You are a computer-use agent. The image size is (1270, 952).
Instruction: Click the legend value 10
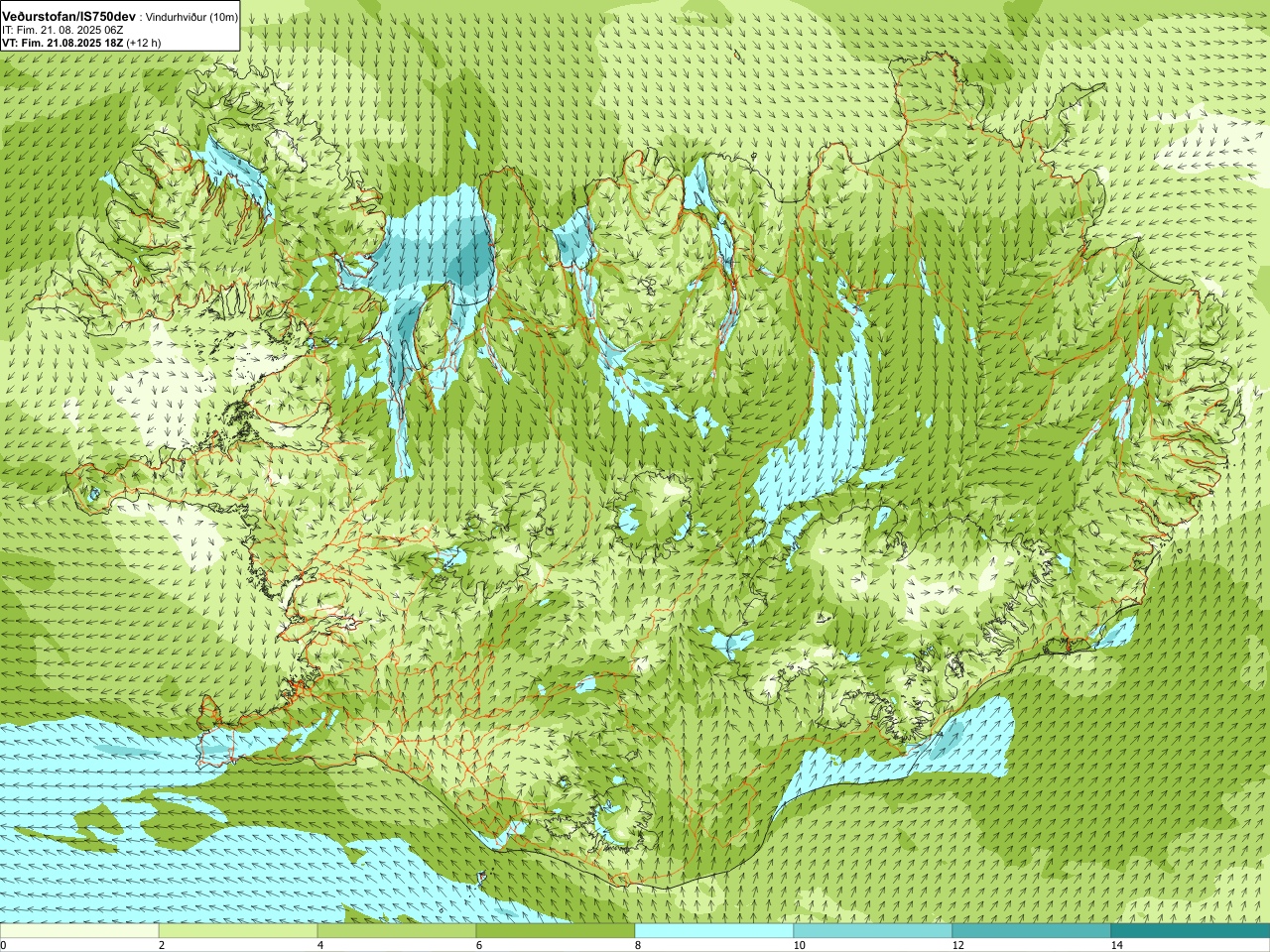tap(799, 945)
